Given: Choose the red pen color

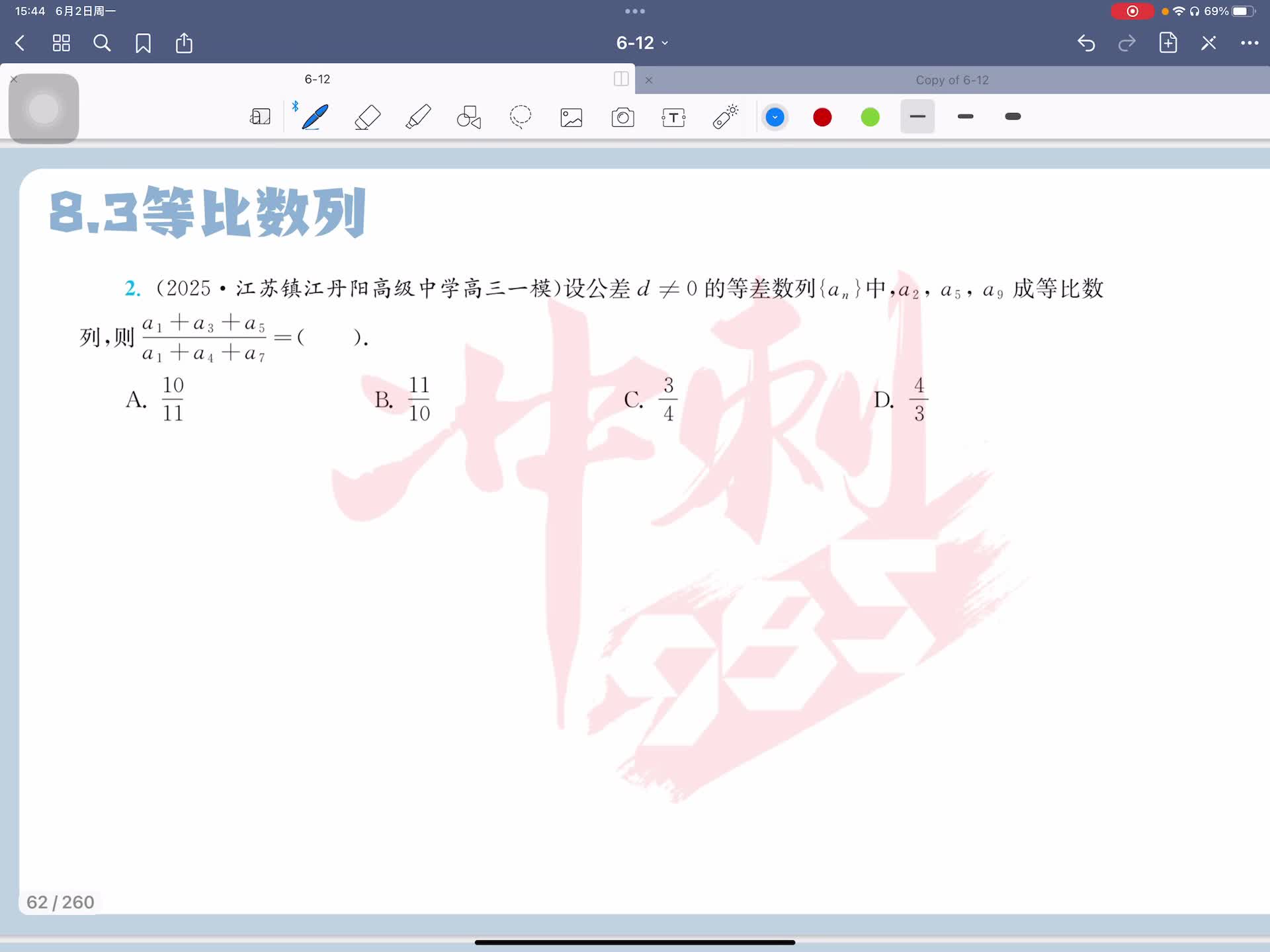Looking at the screenshot, I should [x=822, y=118].
